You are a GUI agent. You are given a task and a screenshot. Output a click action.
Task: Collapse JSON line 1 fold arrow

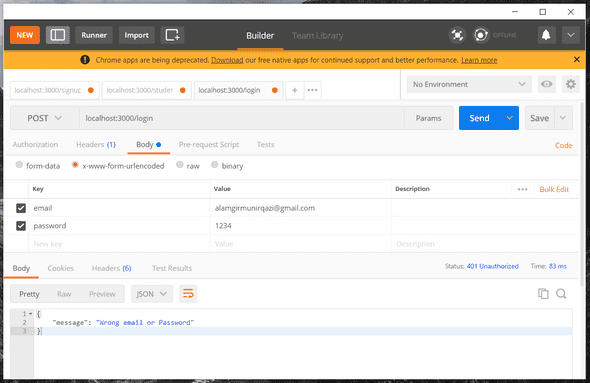[30, 314]
